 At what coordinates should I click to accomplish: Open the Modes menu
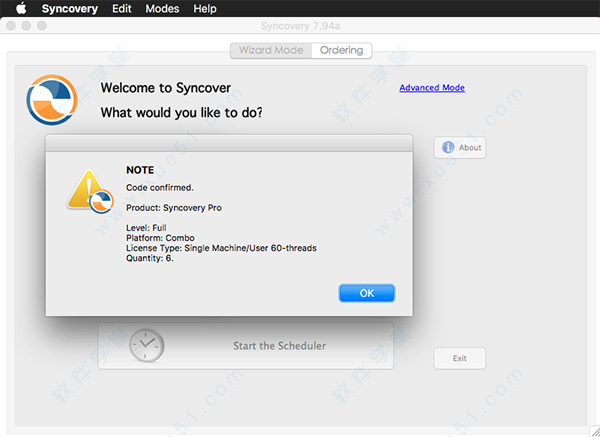coord(162,8)
